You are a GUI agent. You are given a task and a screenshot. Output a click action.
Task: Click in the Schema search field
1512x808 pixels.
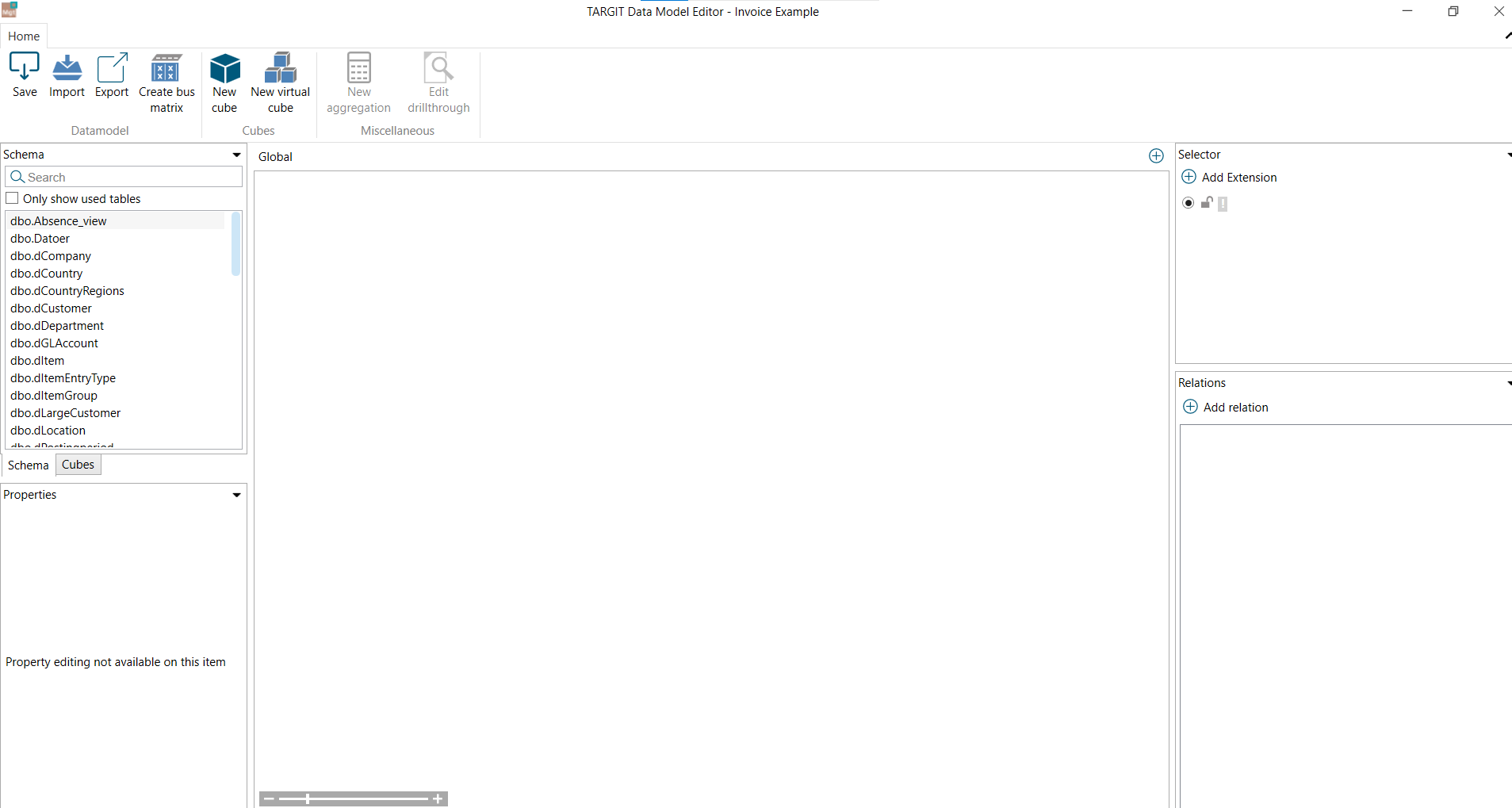(x=124, y=177)
